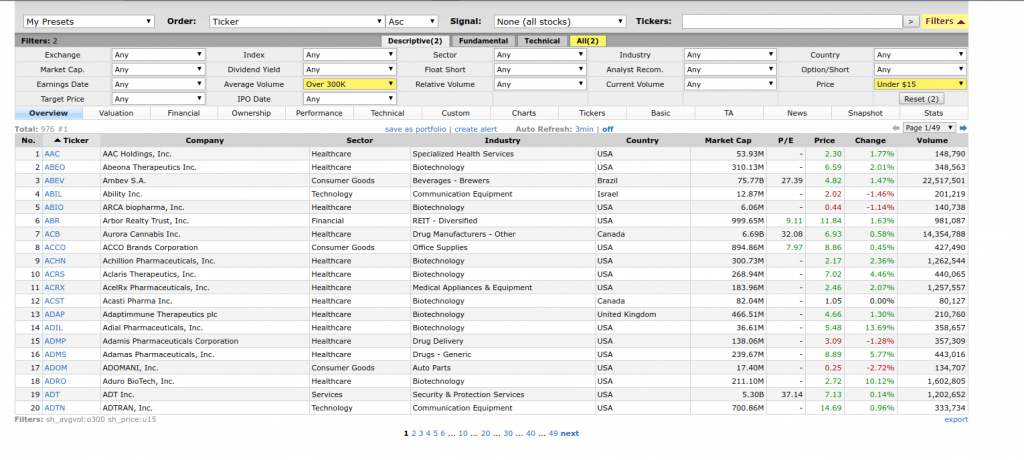Open the Asc sort direction dropdown
The image size is (1024, 460).
(x=412, y=22)
